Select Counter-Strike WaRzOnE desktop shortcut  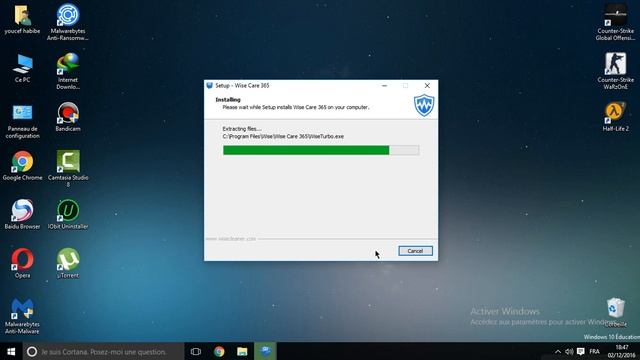[x=616, y=71]
